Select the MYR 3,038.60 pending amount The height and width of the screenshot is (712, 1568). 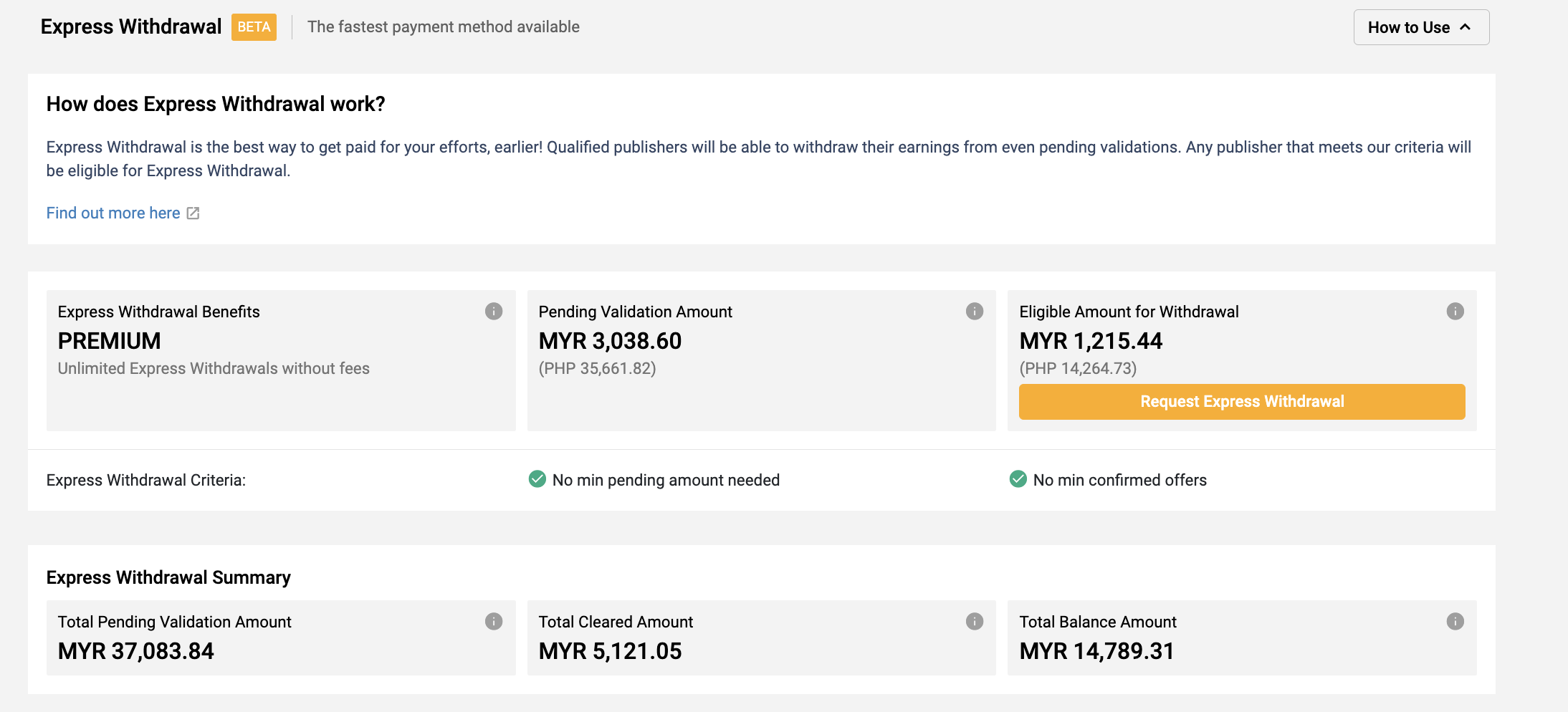[x=610, y=341]
